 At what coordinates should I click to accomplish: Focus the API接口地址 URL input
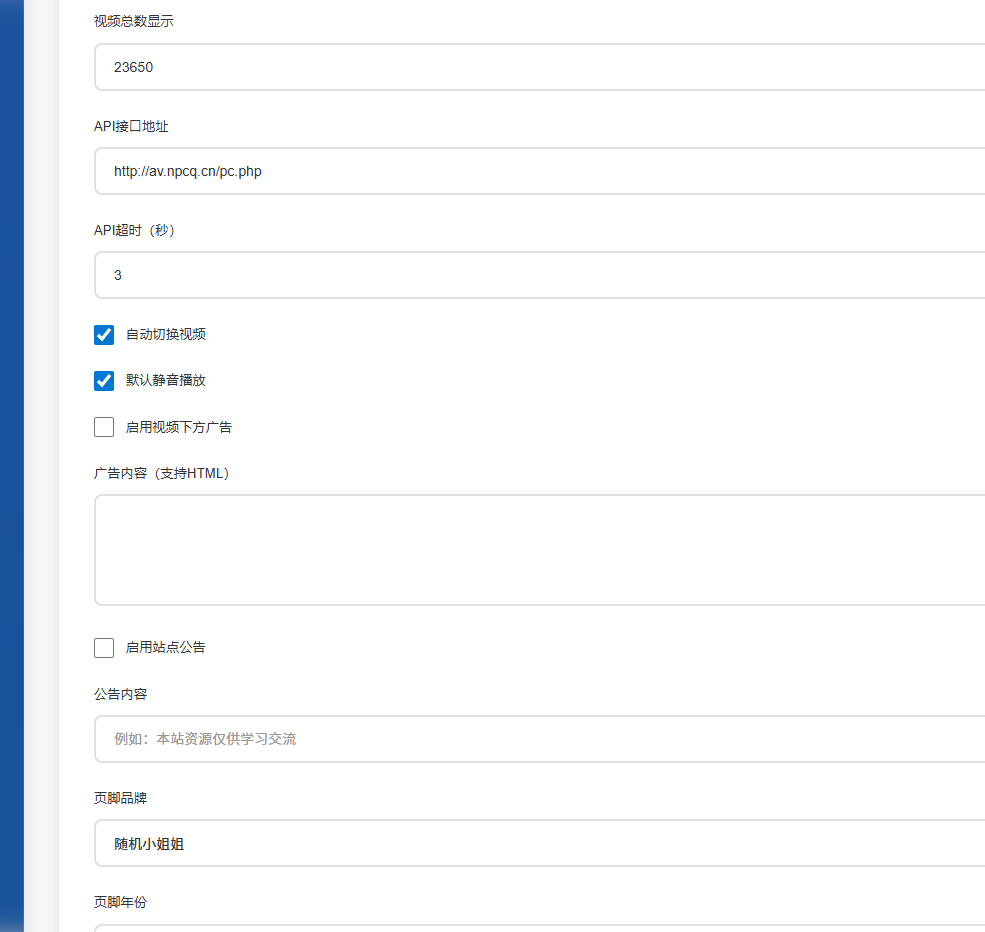pyautogui.click(x=540, y=171)
